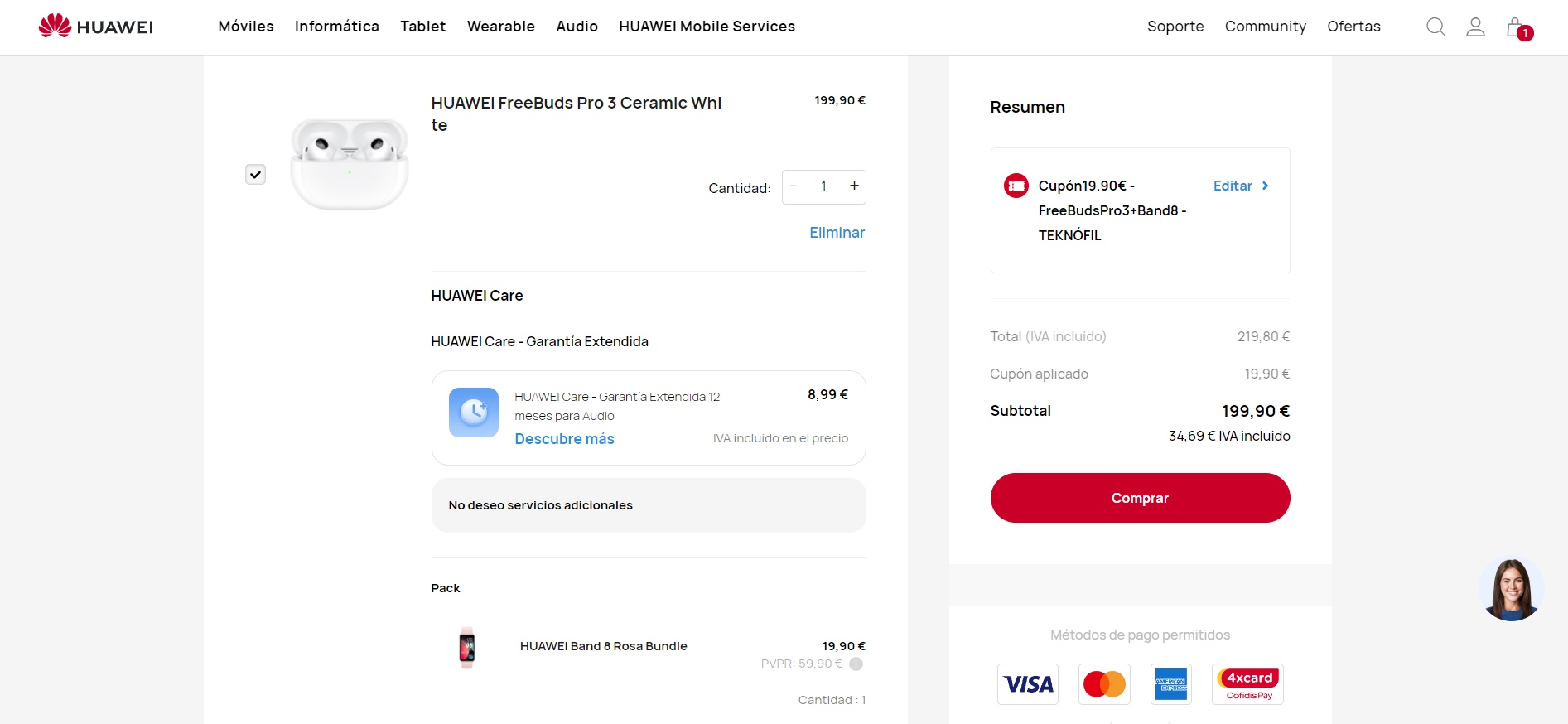This screenshot has height=724, width=1568.
Task: Select No deseo servicios adicionales option
Action: click(649, 505)
